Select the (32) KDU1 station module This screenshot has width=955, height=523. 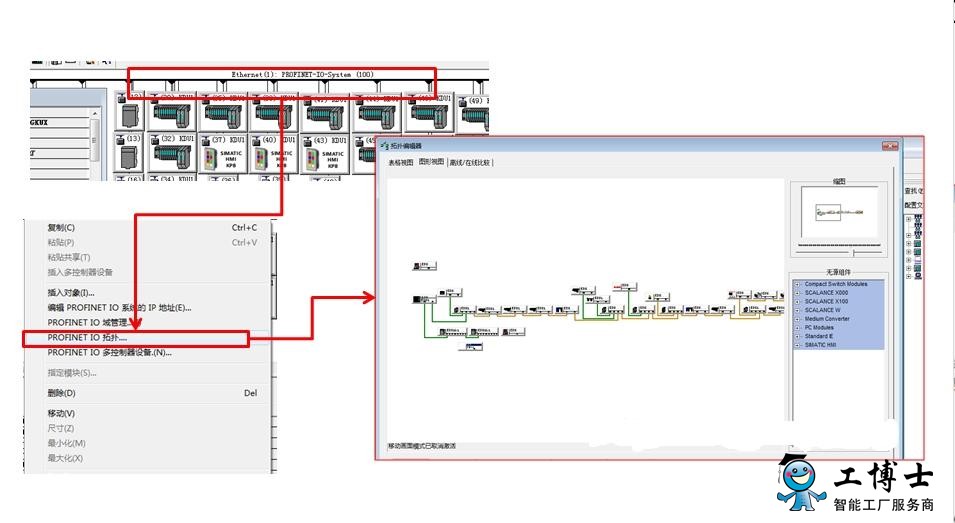(x=172, y=152)
